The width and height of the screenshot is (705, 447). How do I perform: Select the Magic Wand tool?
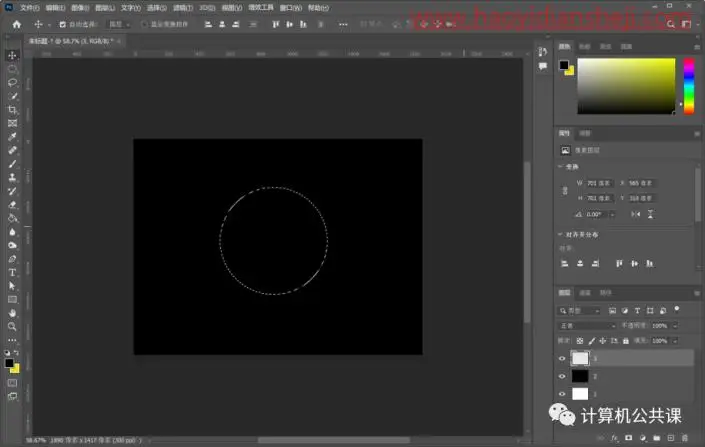coord(12,96)
